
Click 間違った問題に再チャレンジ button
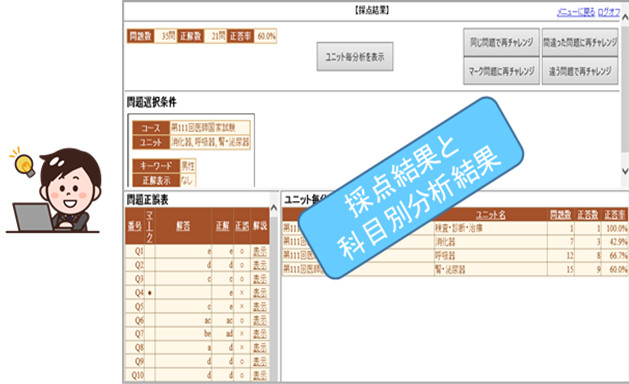[x=580, y=42]
